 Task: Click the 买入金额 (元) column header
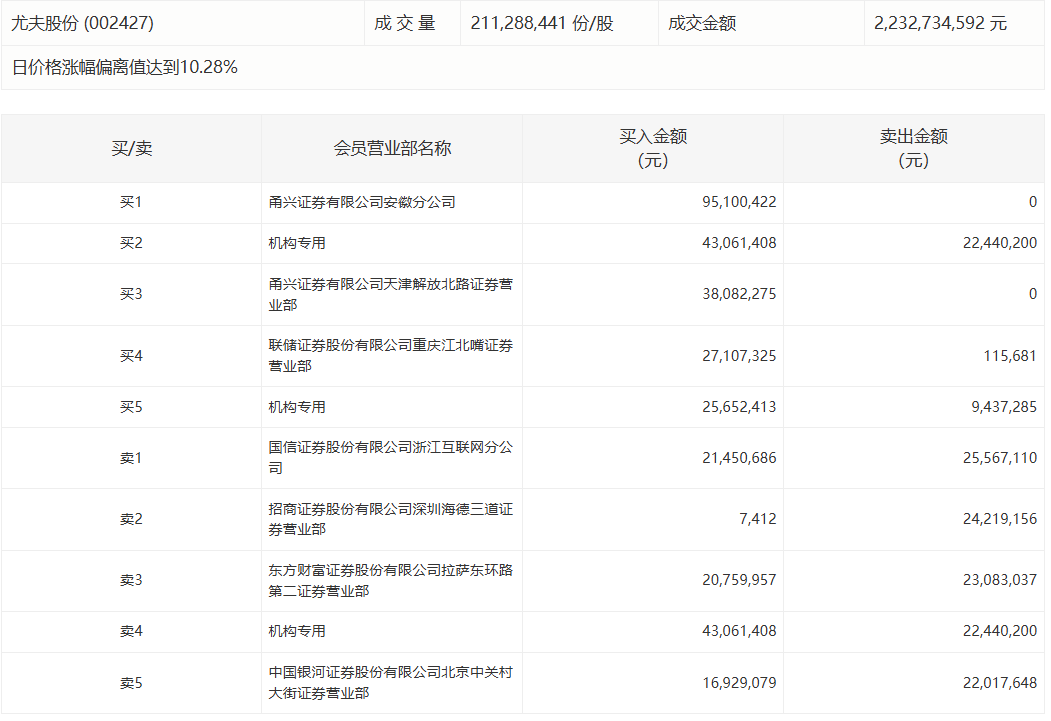[x=652, y=148]
